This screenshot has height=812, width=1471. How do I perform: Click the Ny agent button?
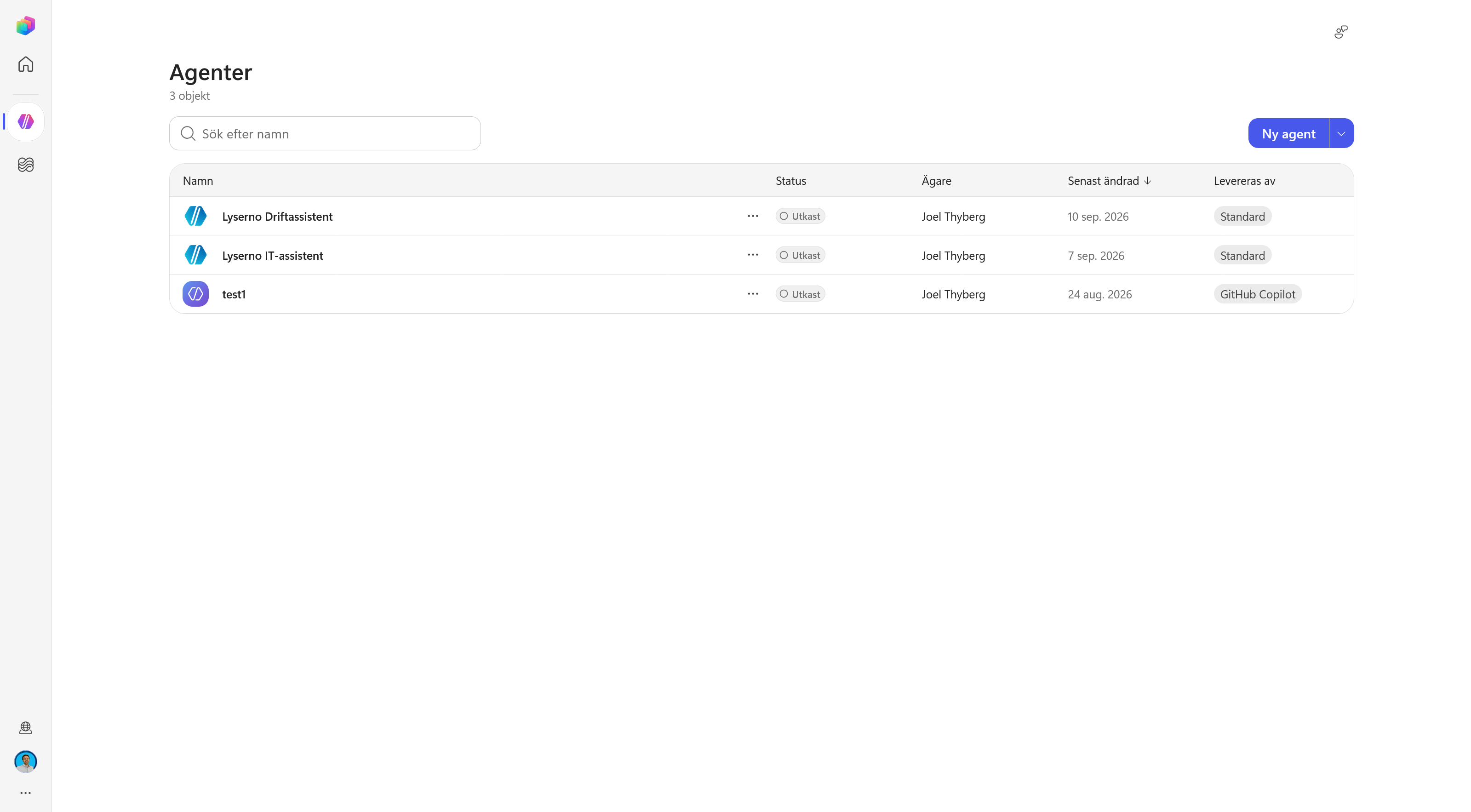point(1288,133)
